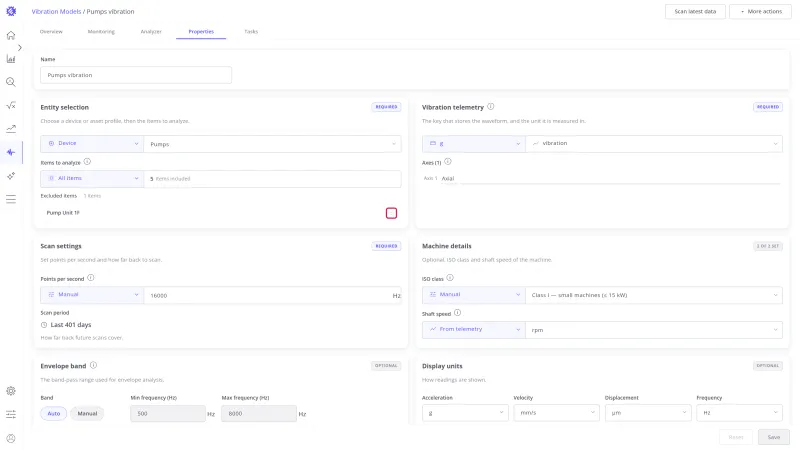
Task: Open the Pumps profile dropdown
Action: point(272,144)
